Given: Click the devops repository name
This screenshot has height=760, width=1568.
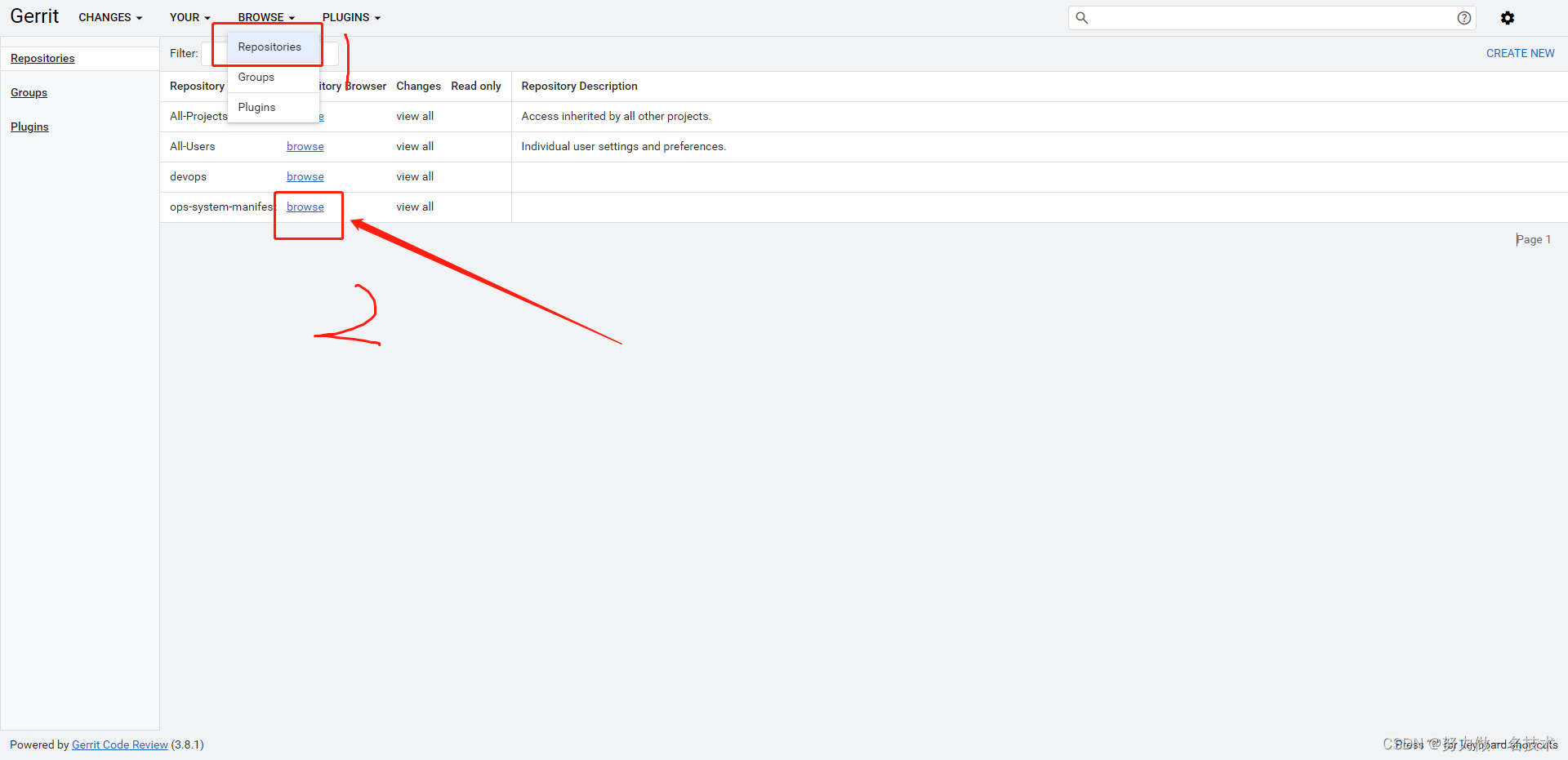Looking at the screenshot, I should click(188, 176).
